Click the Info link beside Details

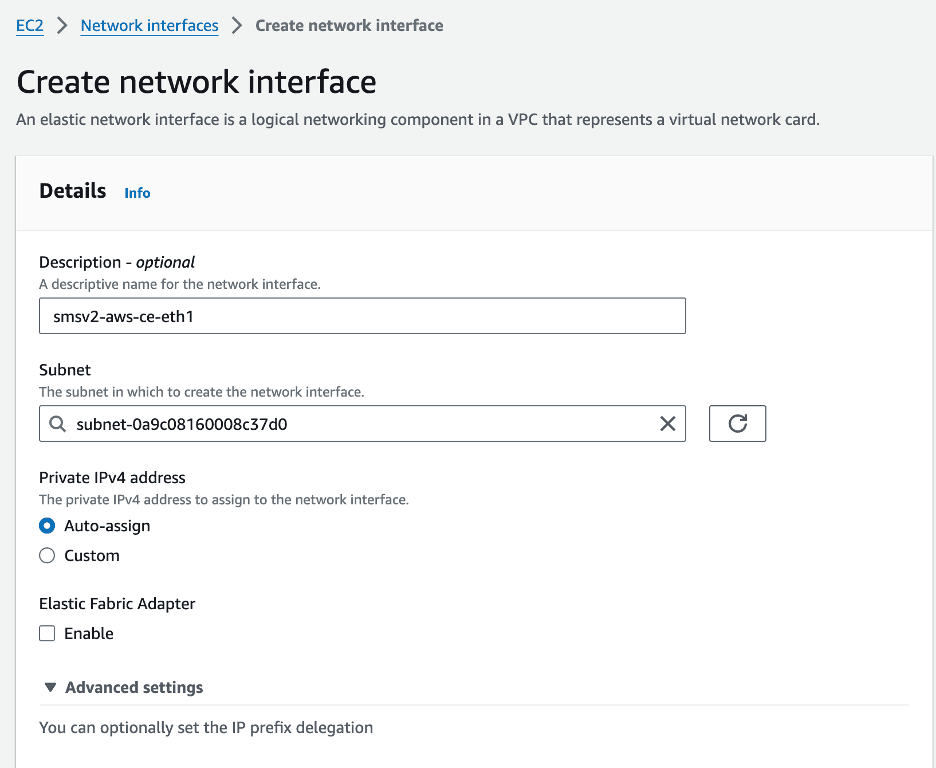[x=137, y=193]
